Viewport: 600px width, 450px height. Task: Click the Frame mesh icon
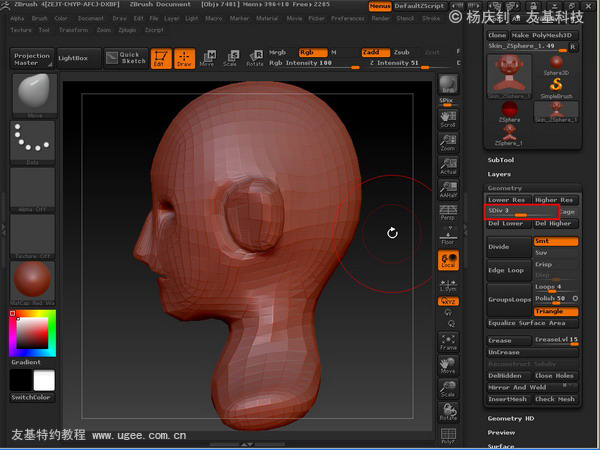448,342
